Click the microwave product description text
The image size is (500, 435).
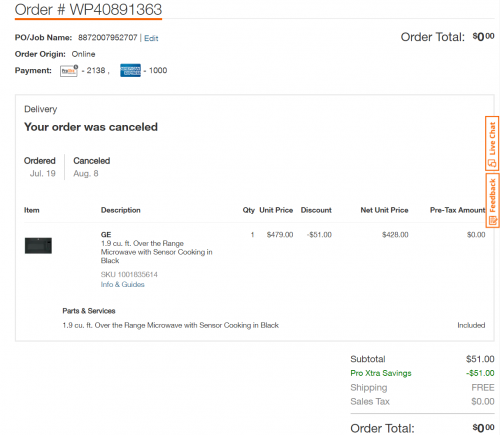[x=157, y=252]
